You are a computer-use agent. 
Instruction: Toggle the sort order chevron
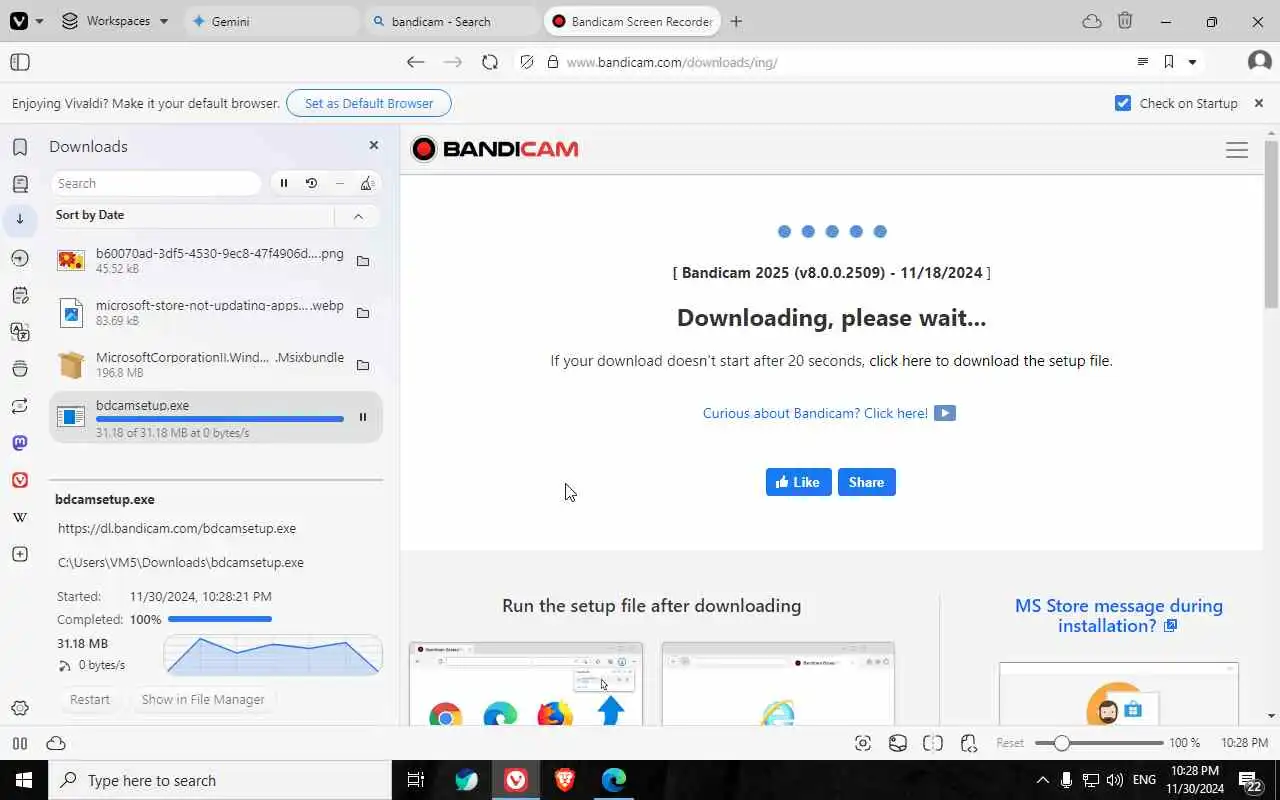358,215
